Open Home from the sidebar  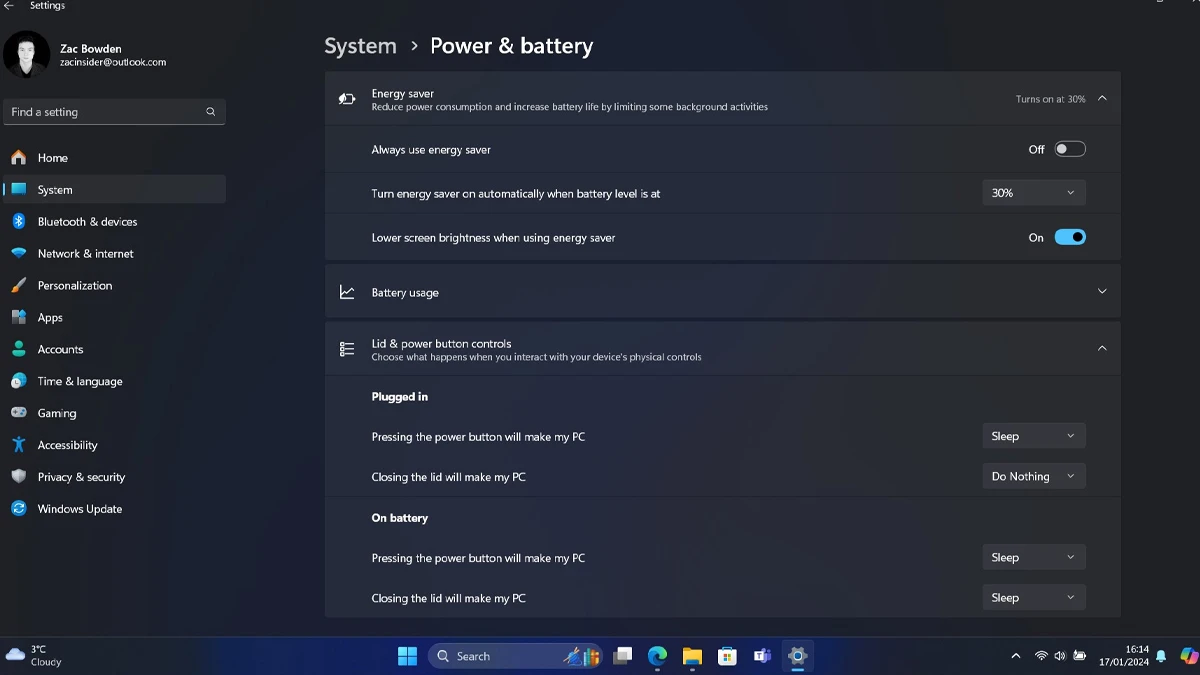(x=114, y=158)
